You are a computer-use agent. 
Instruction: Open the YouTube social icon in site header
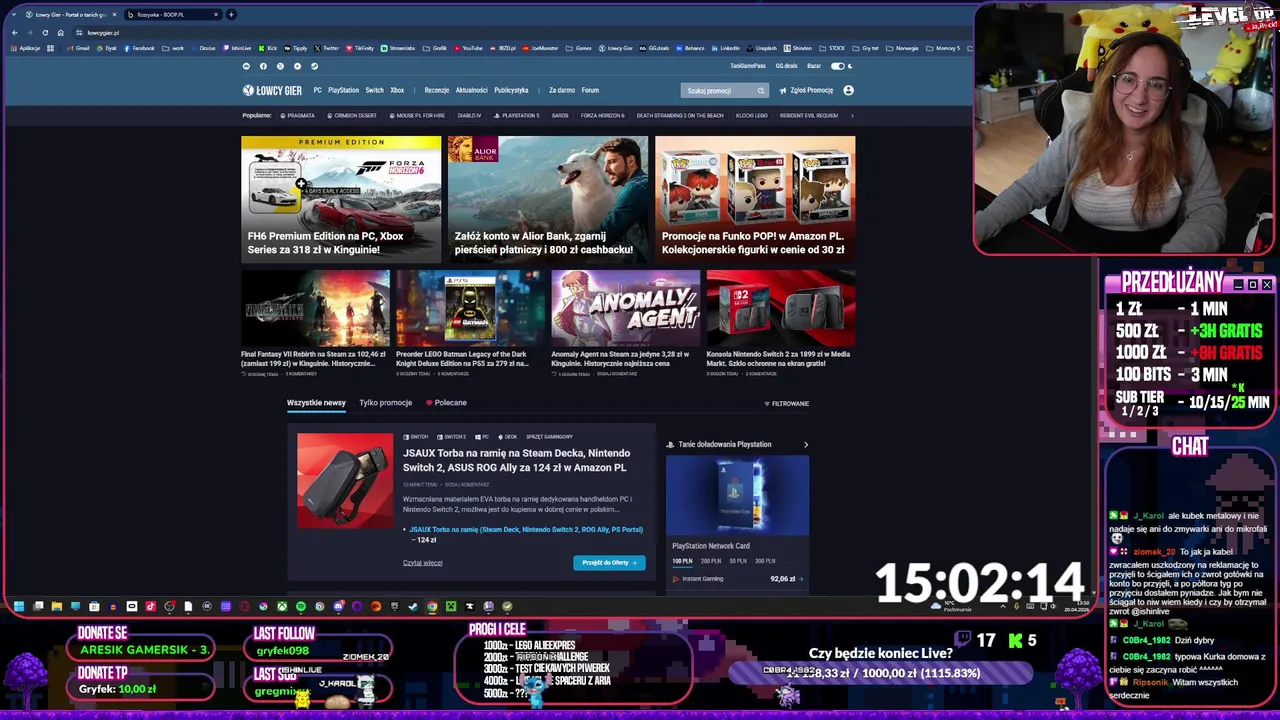[297, 66]
